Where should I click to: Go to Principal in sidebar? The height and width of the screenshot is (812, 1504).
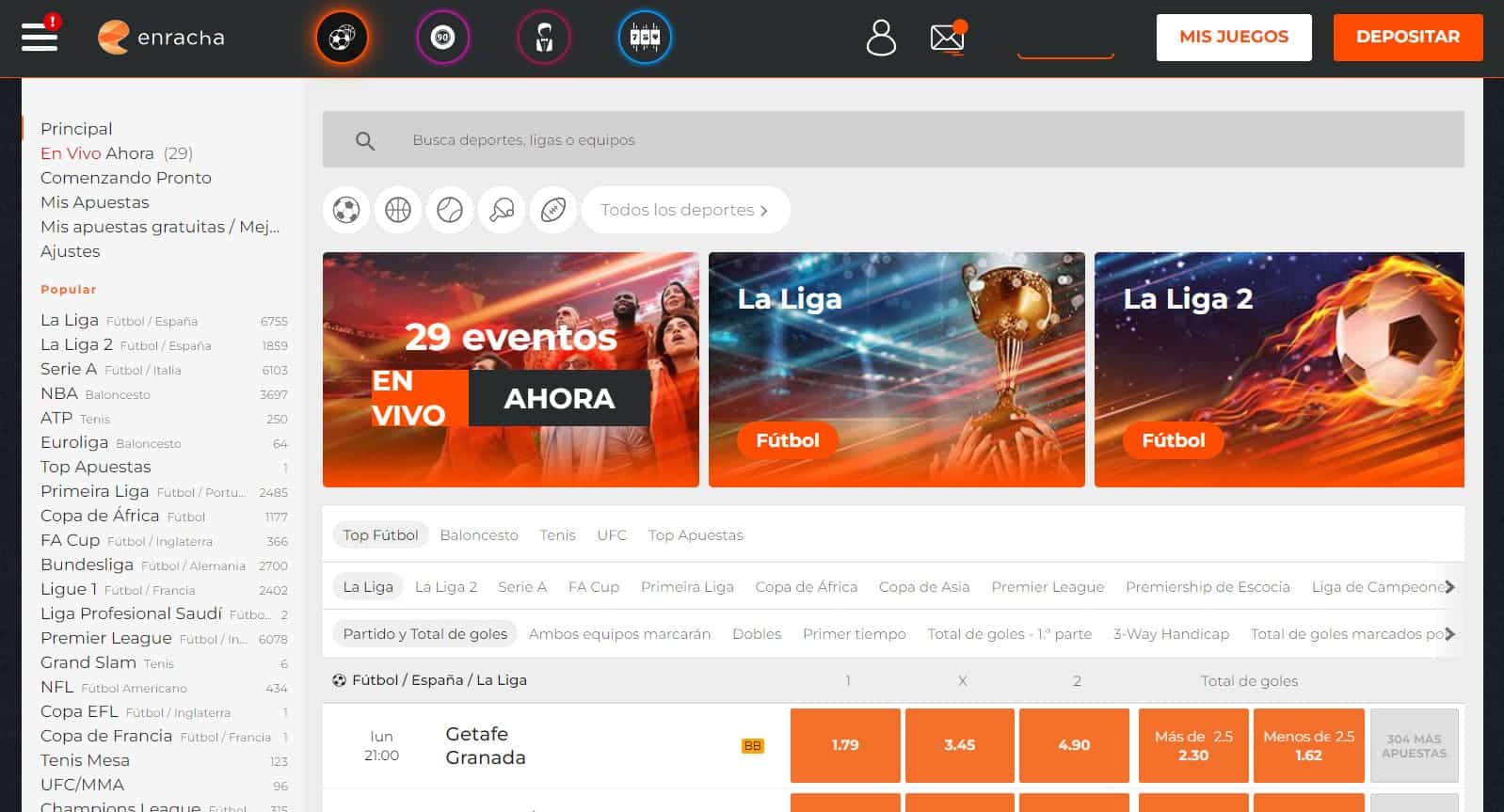tap(76, 129)
